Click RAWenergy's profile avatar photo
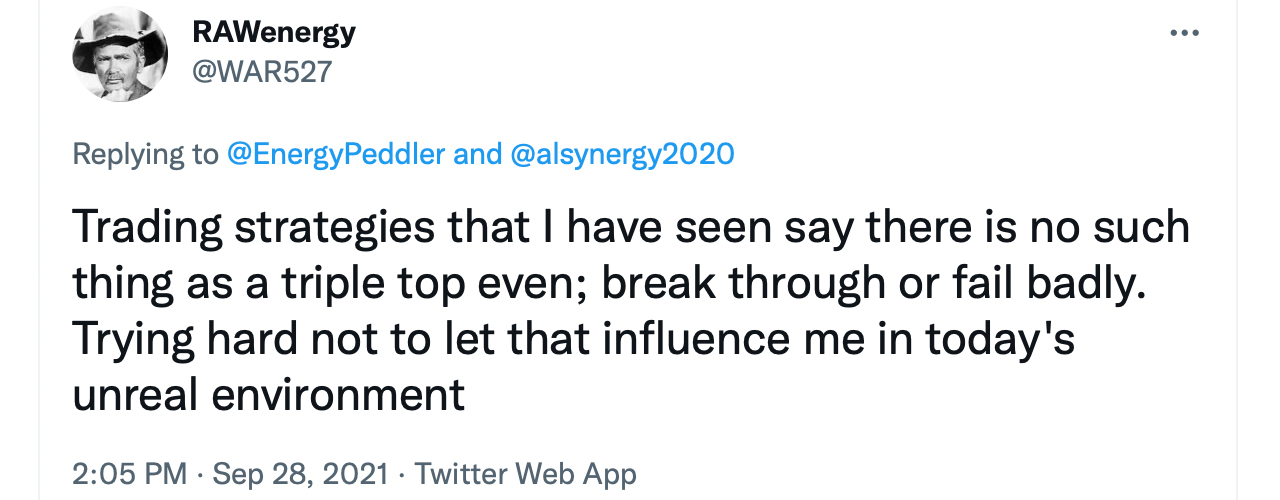This screenshot has height=500, width=1280. pos(120,54)
